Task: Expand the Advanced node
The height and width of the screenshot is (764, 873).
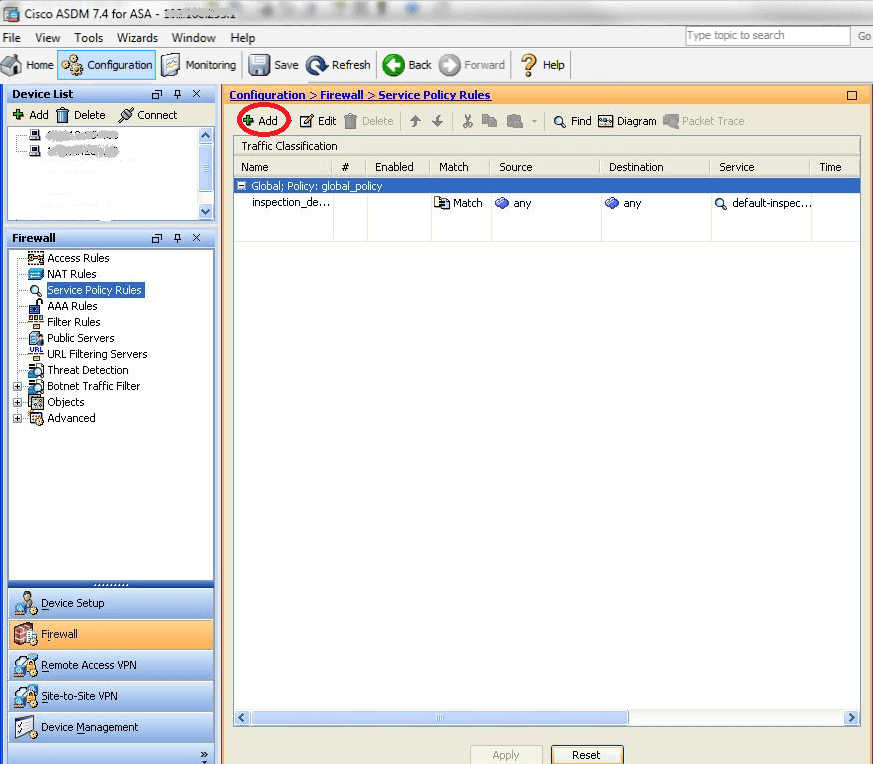Action: pyautogui.click(x=17, y=418)
